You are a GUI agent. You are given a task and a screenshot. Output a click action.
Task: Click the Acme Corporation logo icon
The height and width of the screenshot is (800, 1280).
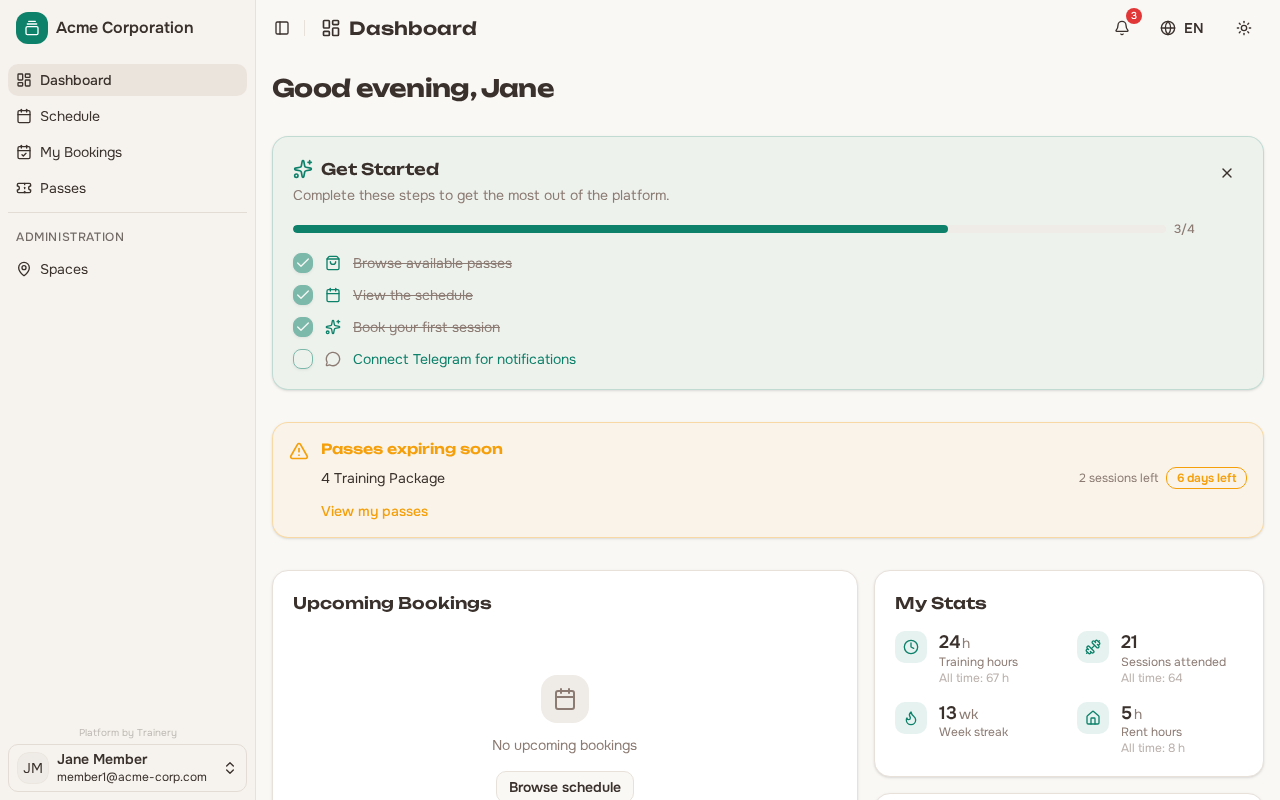coord(32,28)
